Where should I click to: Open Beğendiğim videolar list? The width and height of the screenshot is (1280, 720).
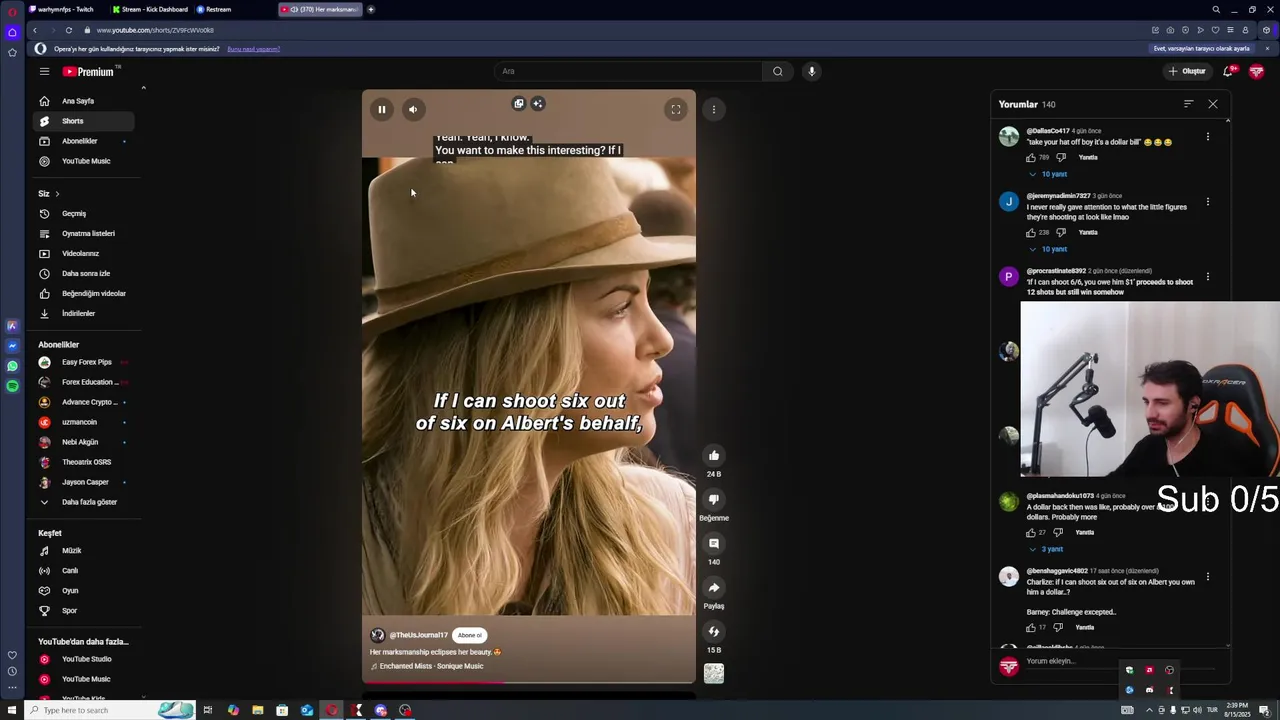[83, 293]
